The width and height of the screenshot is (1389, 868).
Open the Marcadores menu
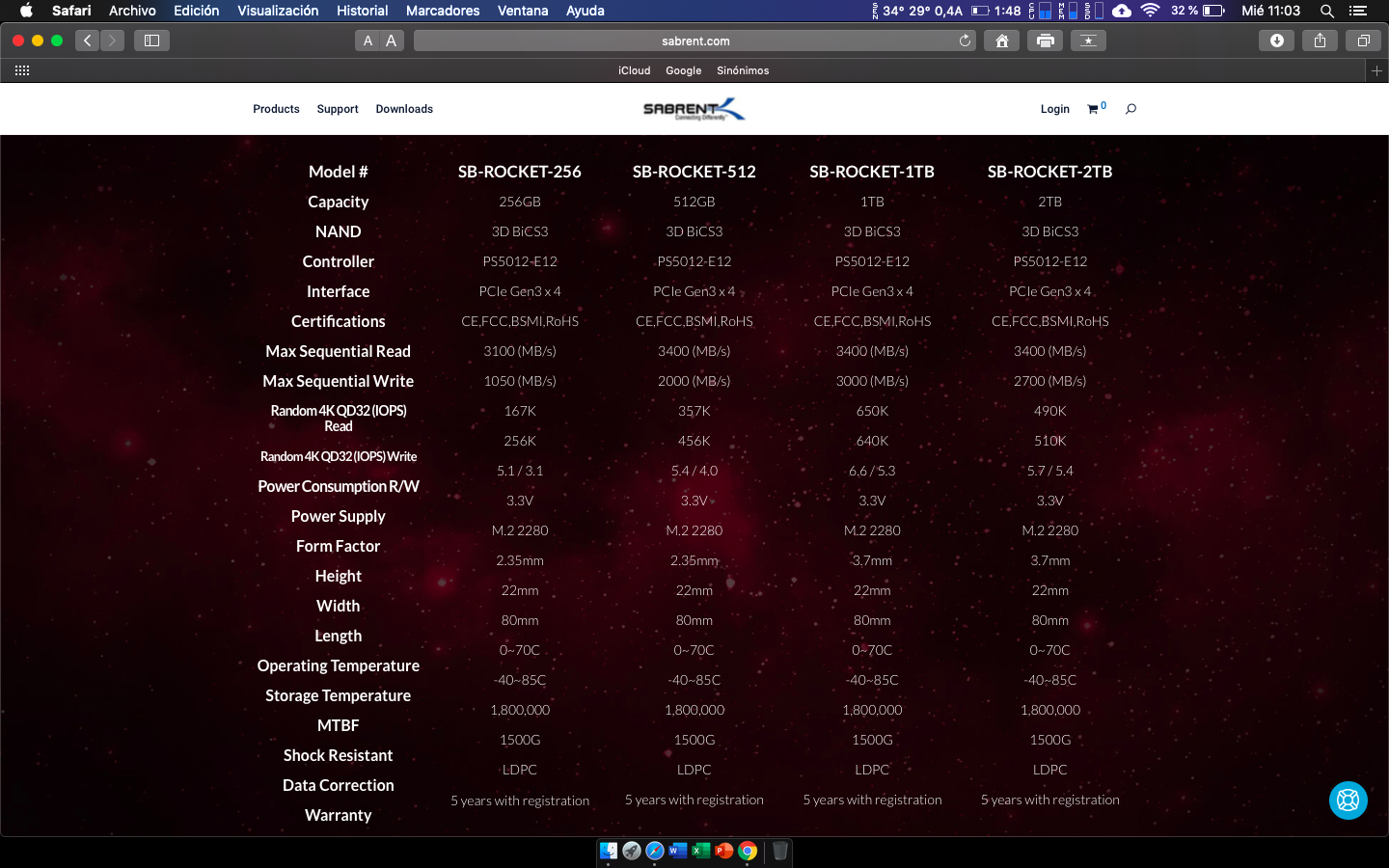tap(443, 11)
